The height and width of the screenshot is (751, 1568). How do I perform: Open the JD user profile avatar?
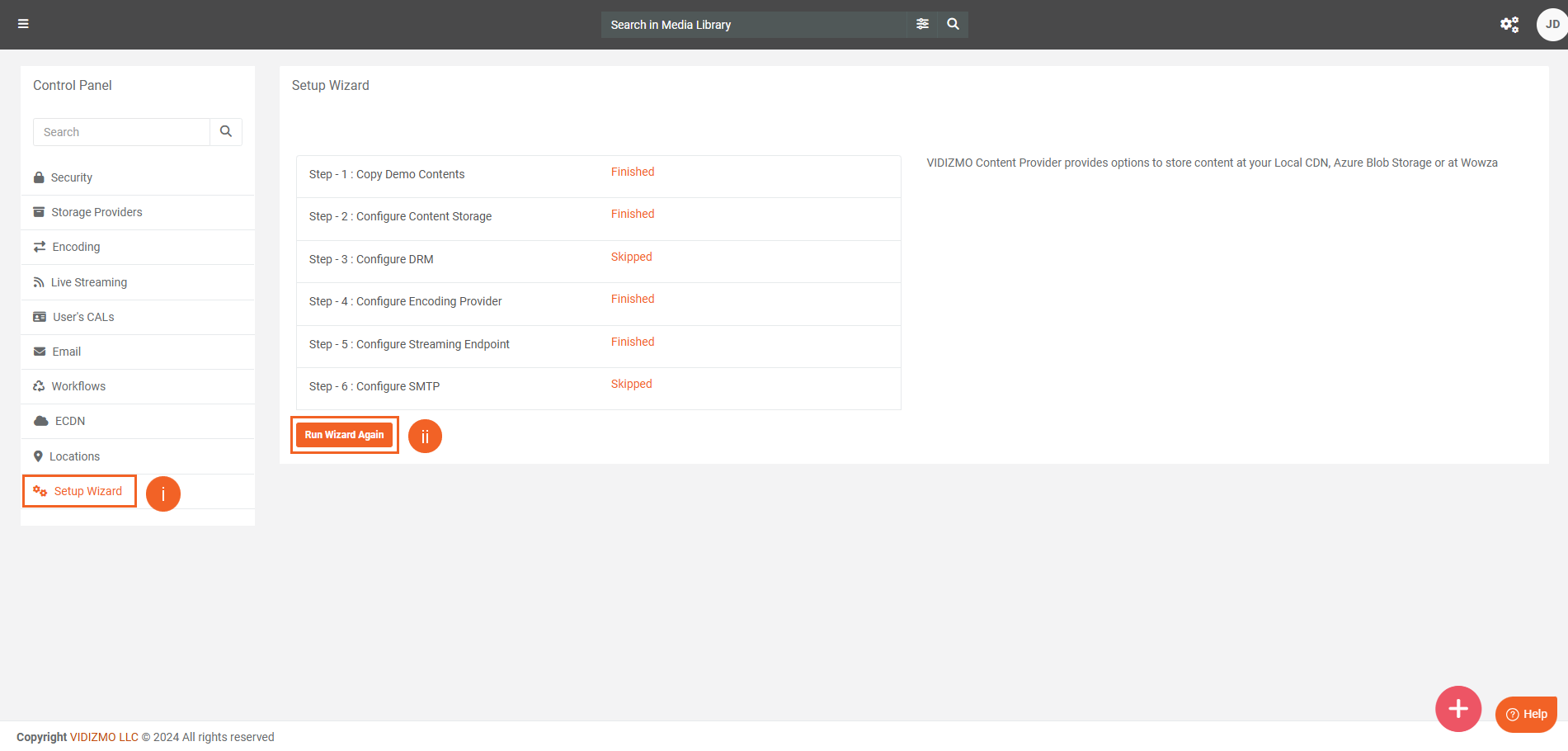pos(1552,25)
